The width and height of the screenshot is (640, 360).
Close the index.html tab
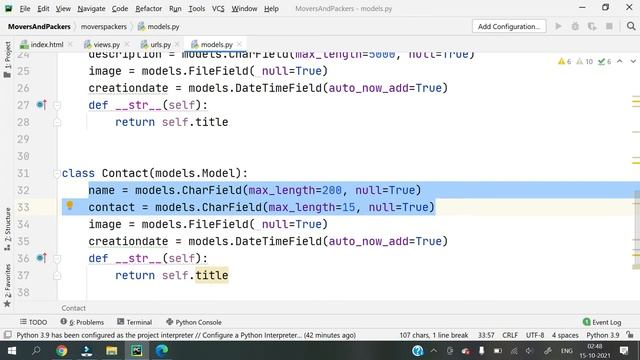(70, 44)
